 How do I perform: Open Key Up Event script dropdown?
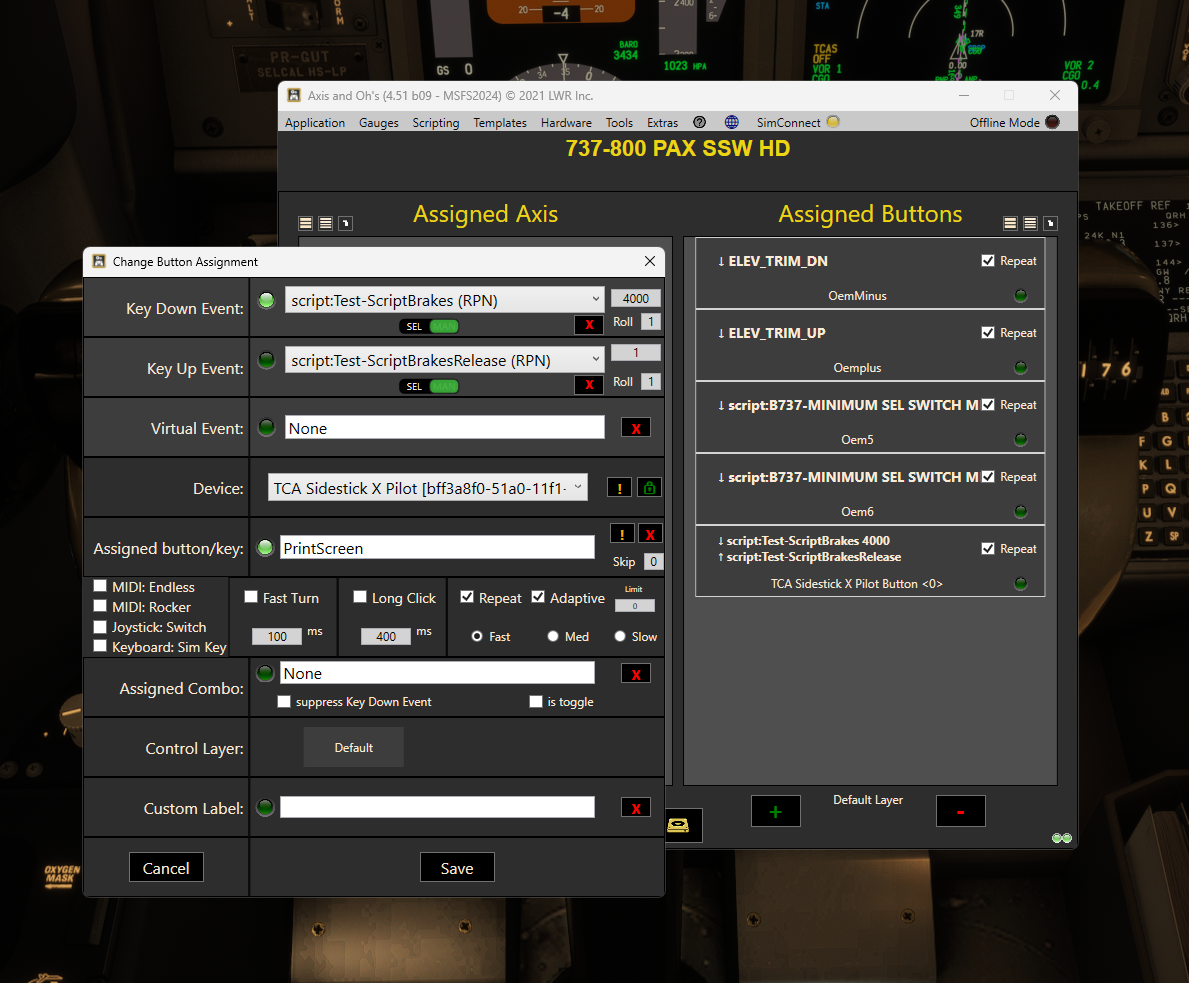pyautogui.click(x=444, y=360)
